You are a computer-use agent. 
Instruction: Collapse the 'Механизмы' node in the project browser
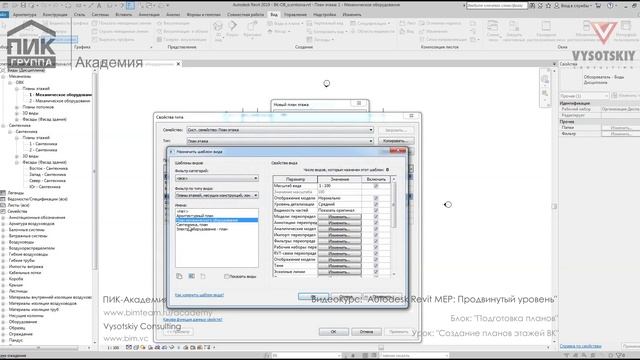tap(4, 76)
